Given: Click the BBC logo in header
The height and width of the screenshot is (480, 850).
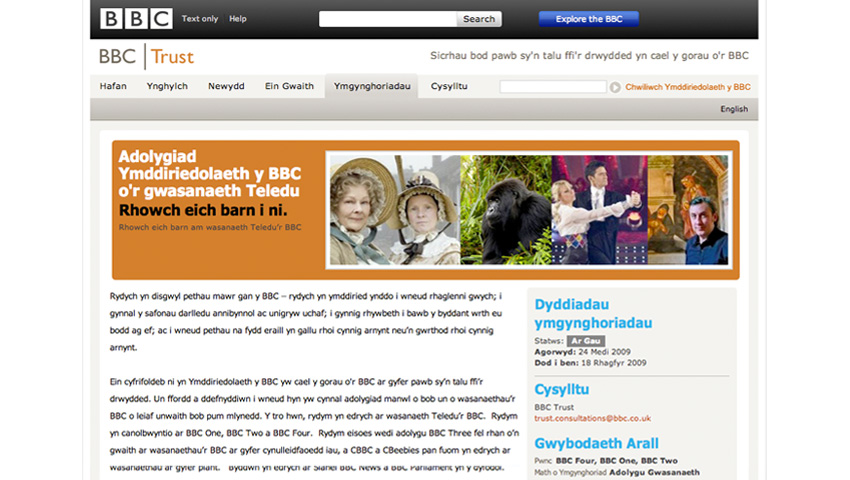Looking at the screenshot, I should tap(136, 18).
